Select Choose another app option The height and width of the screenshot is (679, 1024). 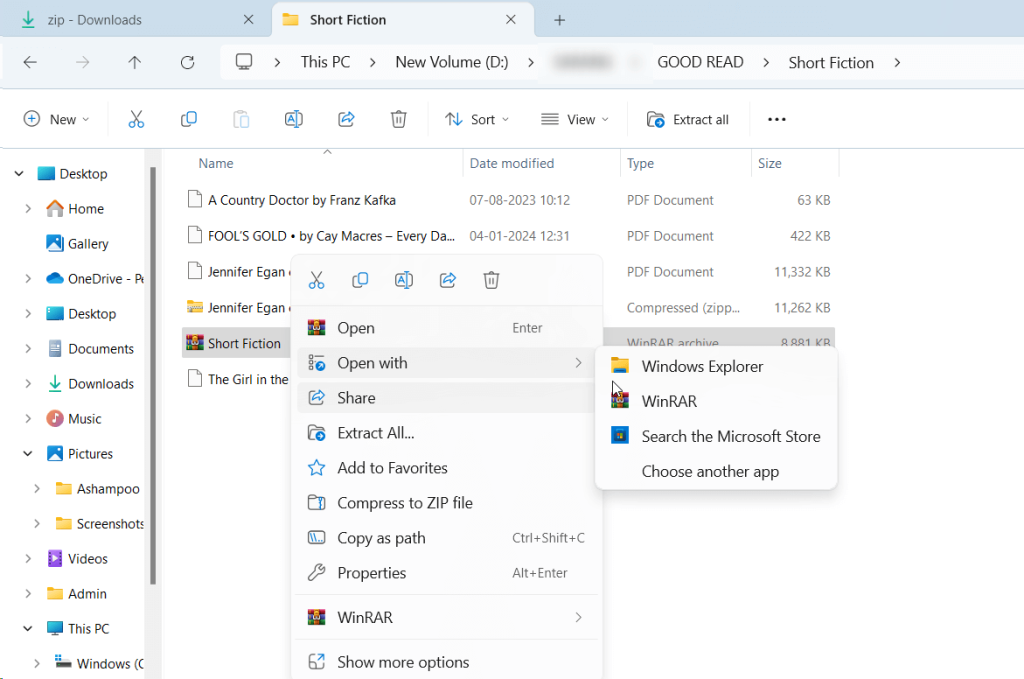(709, 471)
